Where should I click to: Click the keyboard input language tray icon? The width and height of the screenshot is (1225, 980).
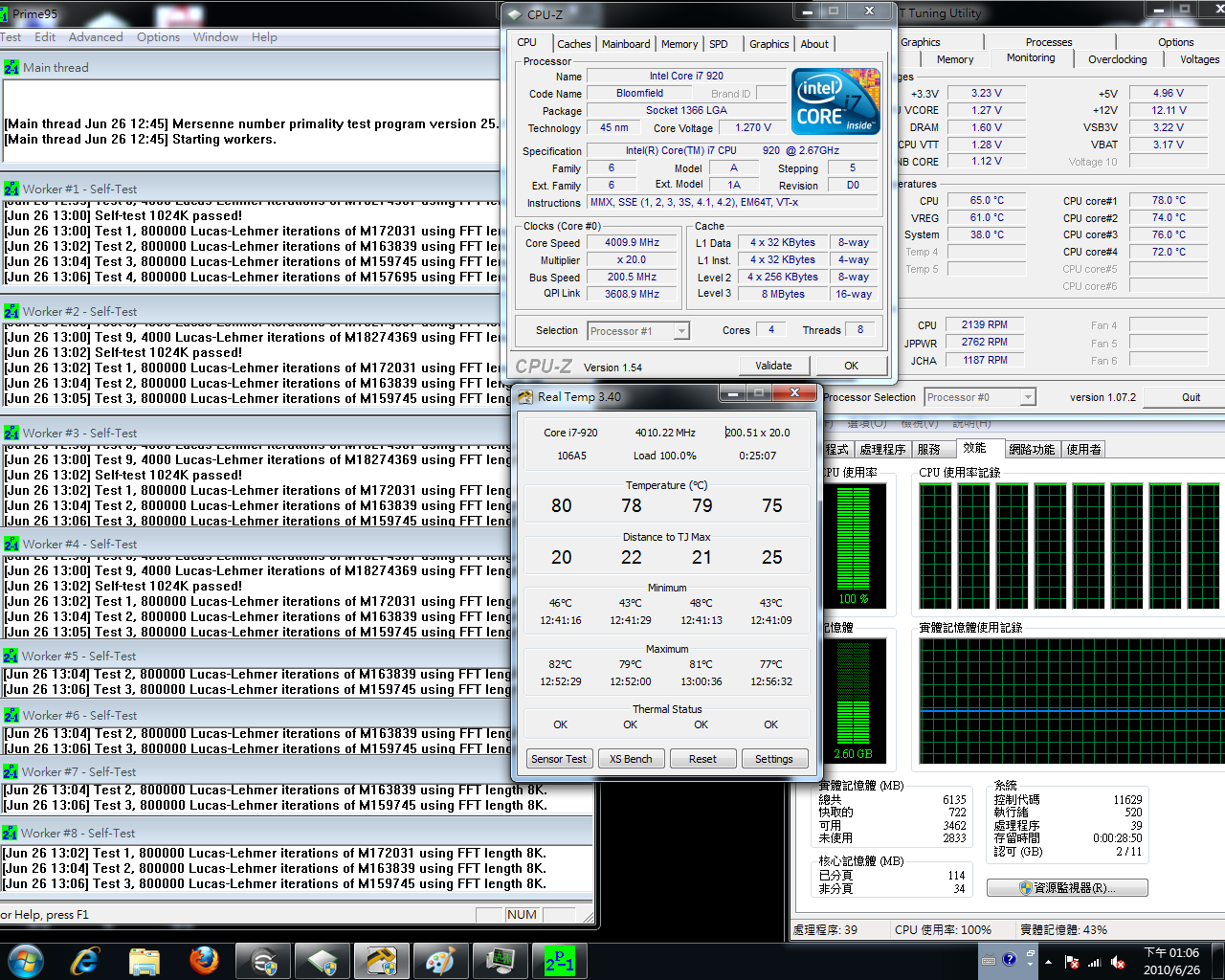point(989,960)
